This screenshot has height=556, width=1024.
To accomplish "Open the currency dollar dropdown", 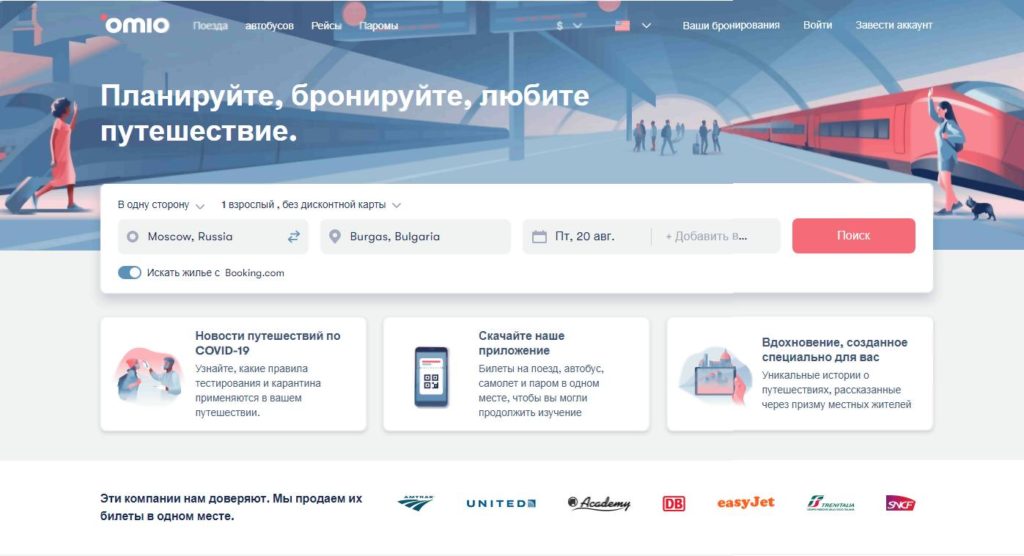I will 569,25.
